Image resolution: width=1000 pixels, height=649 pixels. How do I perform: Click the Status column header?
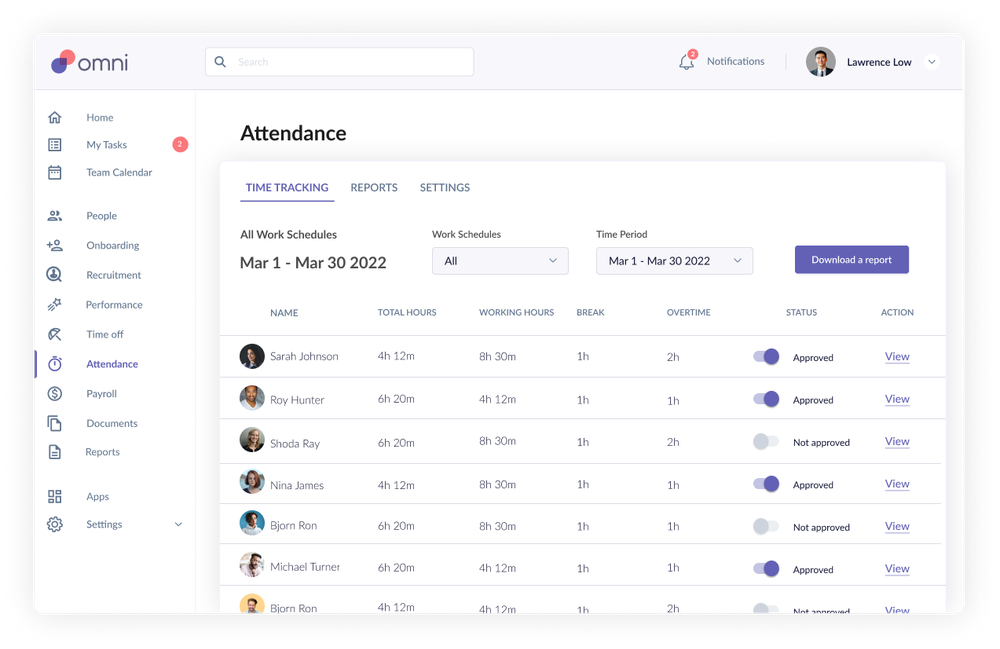801,312
